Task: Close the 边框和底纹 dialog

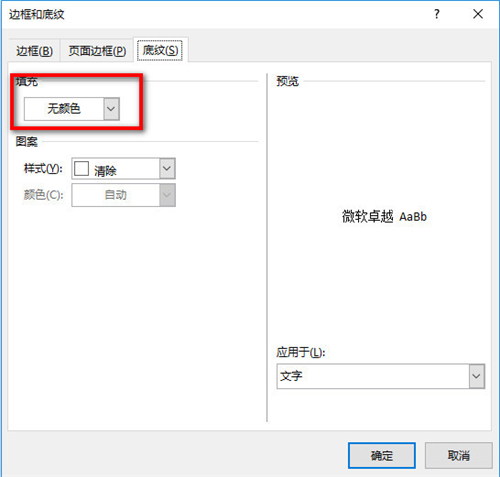Action: pyautogui.click(x=478, y=14)
